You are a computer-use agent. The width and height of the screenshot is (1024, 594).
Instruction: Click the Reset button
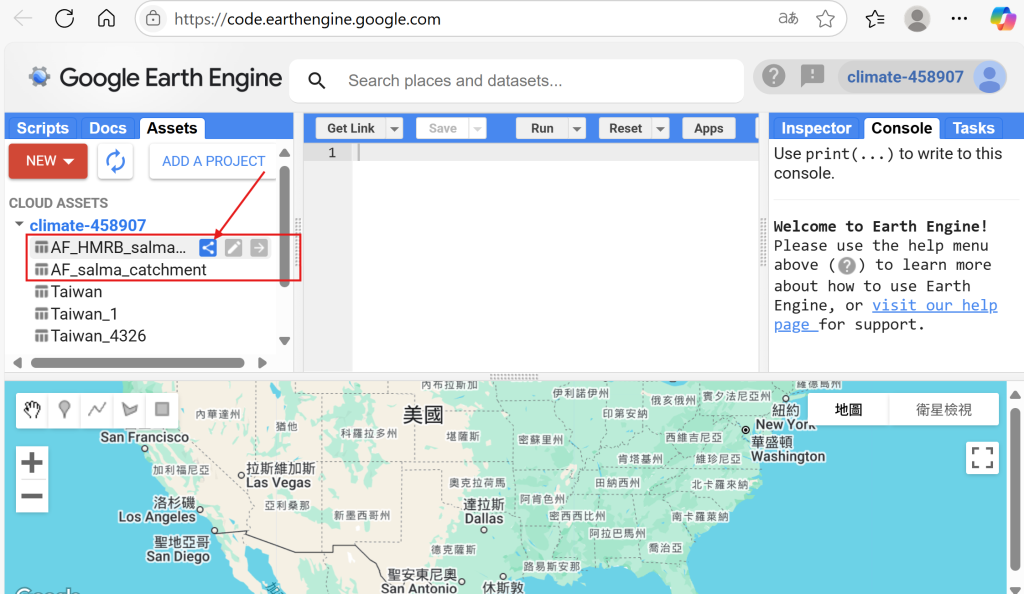[626, 129]
